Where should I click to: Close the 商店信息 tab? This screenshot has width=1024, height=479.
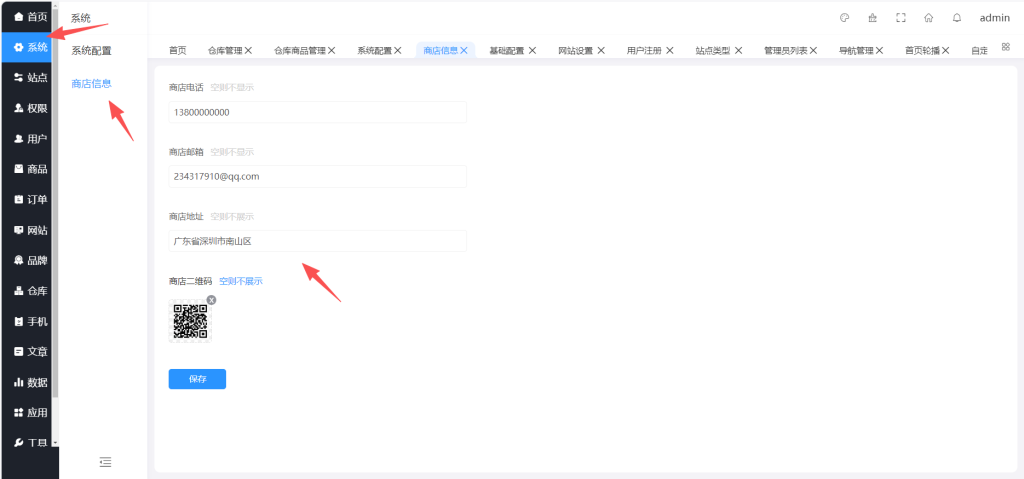pyautogui.click(x=464, y=50)
